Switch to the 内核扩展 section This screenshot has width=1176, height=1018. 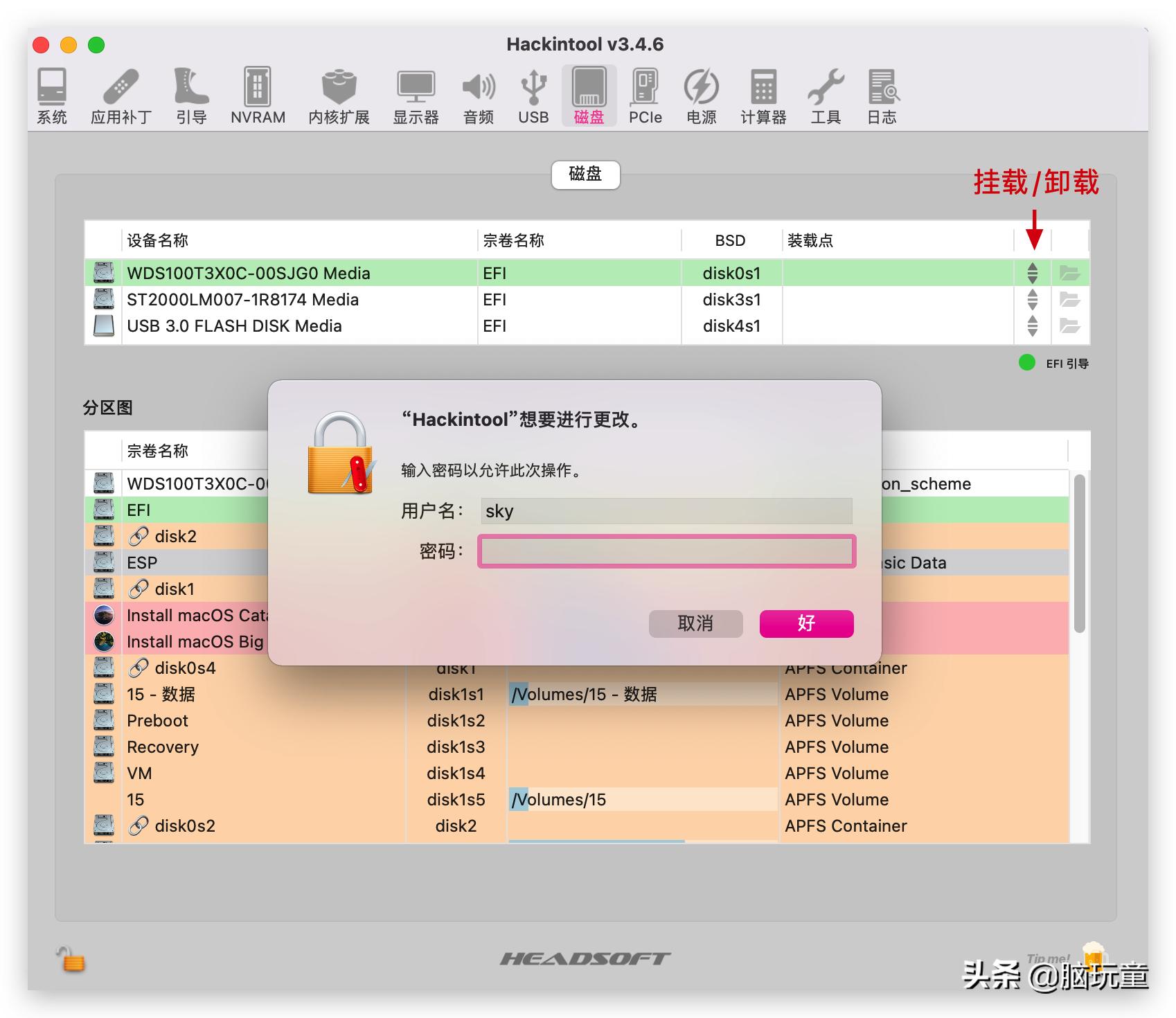click(339, 96)
